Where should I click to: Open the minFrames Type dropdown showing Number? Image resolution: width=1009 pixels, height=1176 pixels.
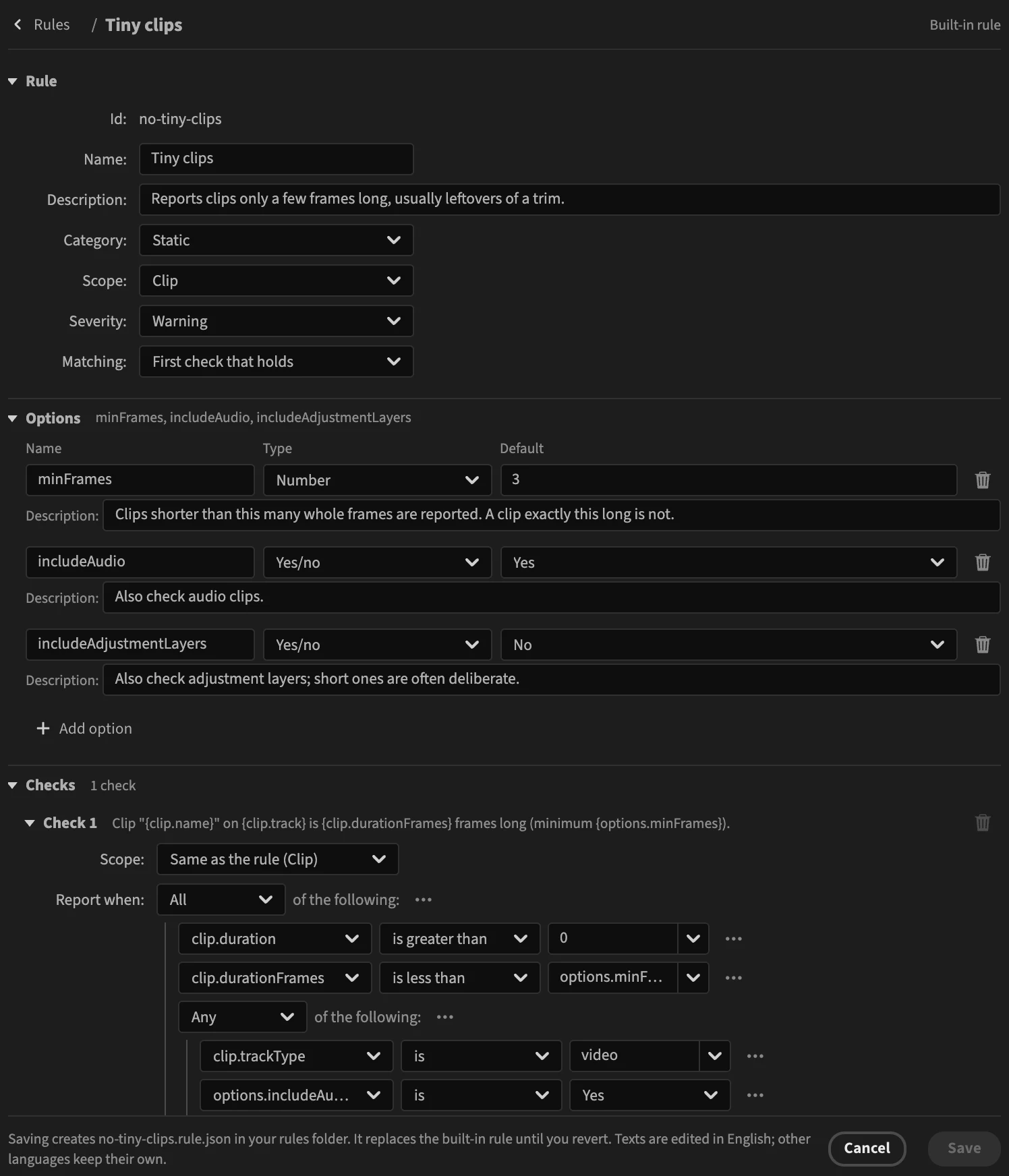[x=378, y=480]
